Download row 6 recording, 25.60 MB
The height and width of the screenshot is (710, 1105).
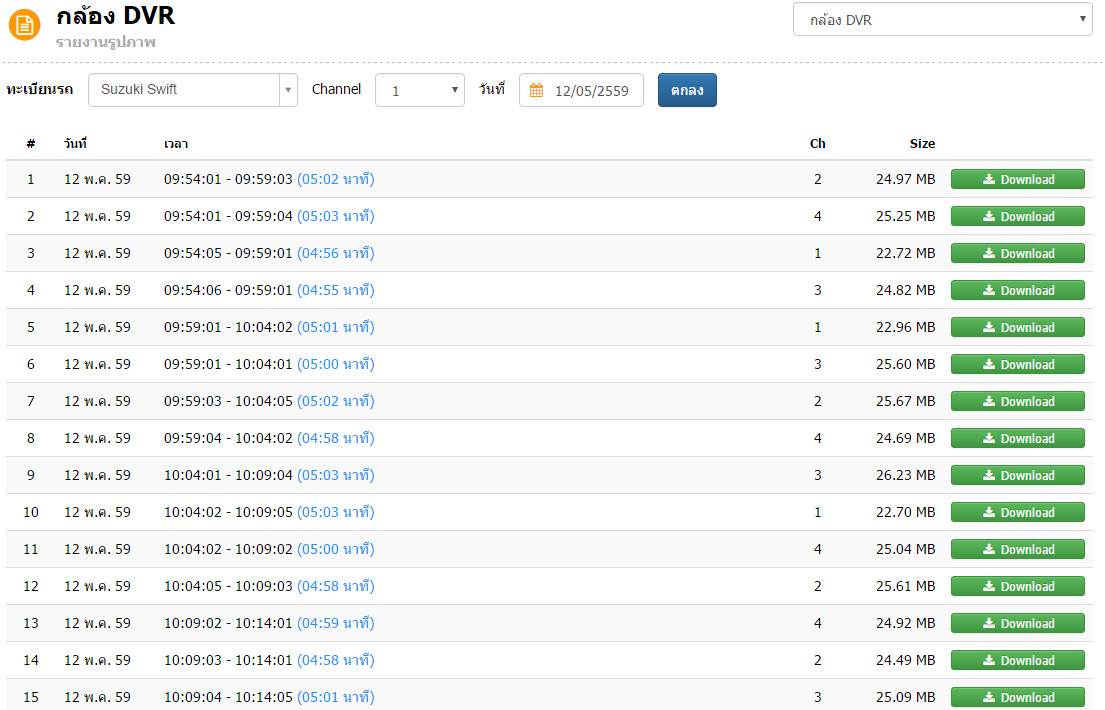[x=1017, y=365]
